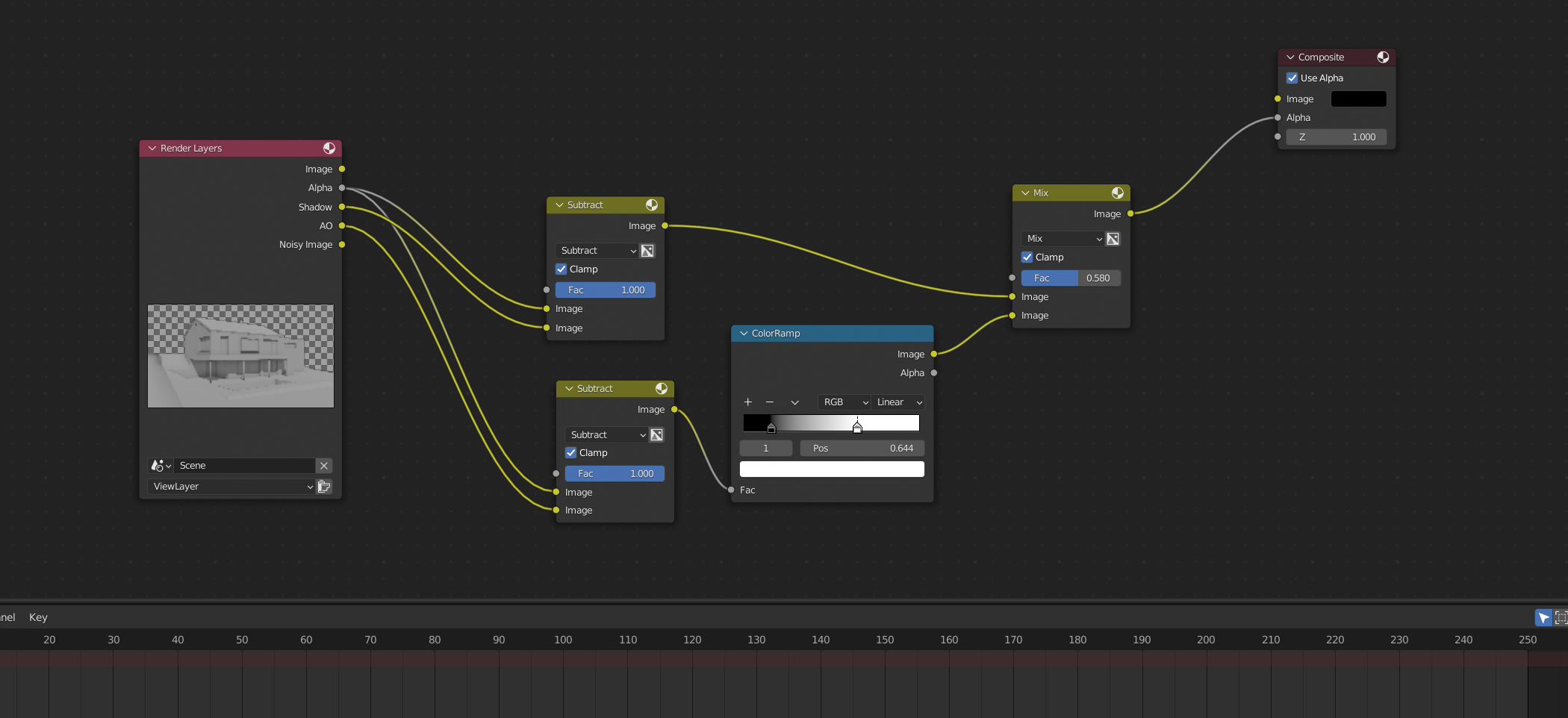Open ColorRamp RGB color mode dropdown
This screenshot has height=718, width=1568.
[844, 402]
